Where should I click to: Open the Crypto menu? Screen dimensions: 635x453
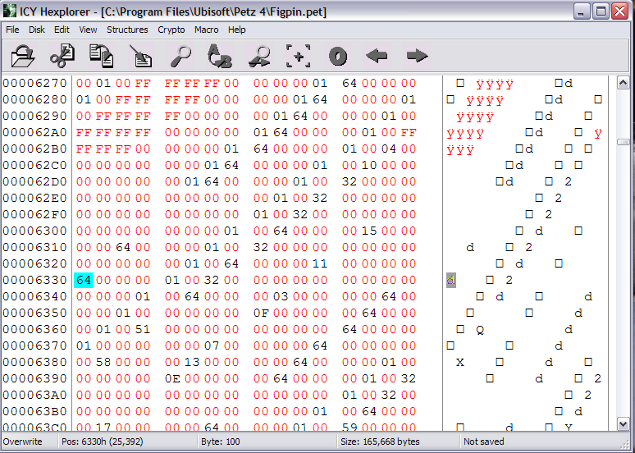pyautogui.click(x=171, y=30)
